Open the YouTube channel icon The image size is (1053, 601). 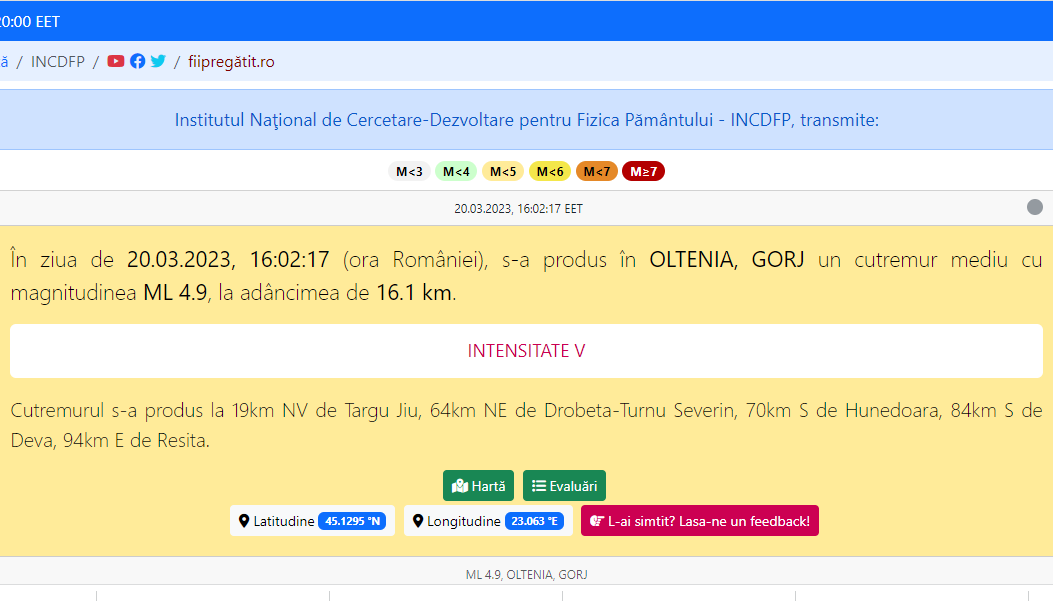point(116,61)
